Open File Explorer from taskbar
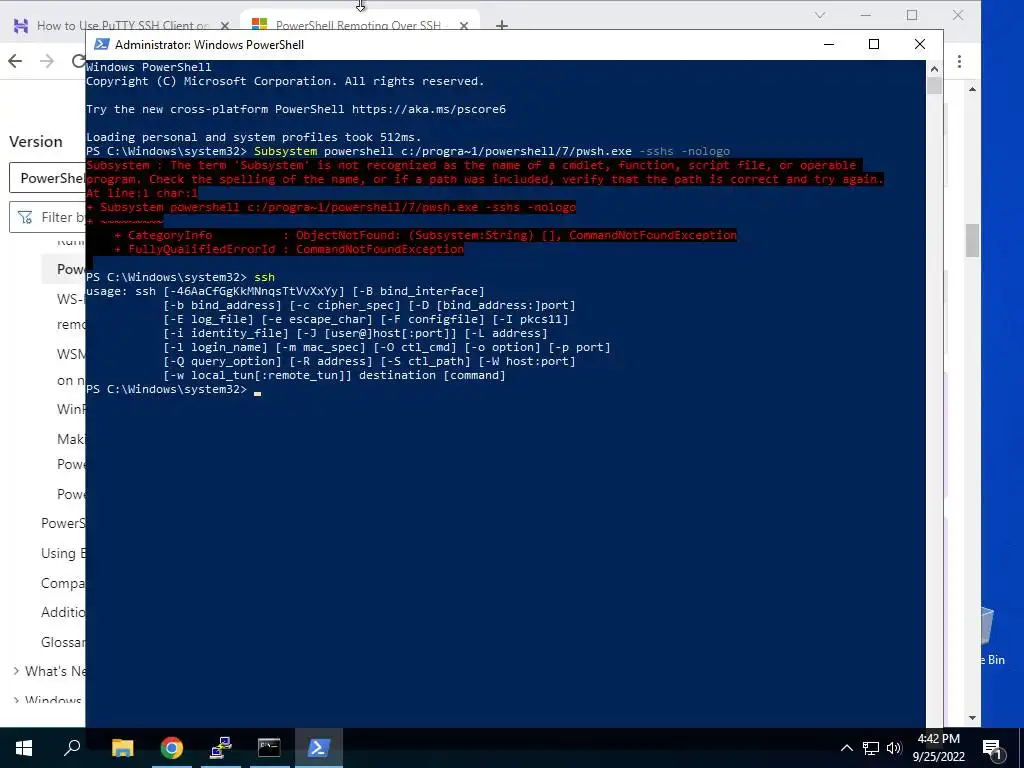 point(122,748)
